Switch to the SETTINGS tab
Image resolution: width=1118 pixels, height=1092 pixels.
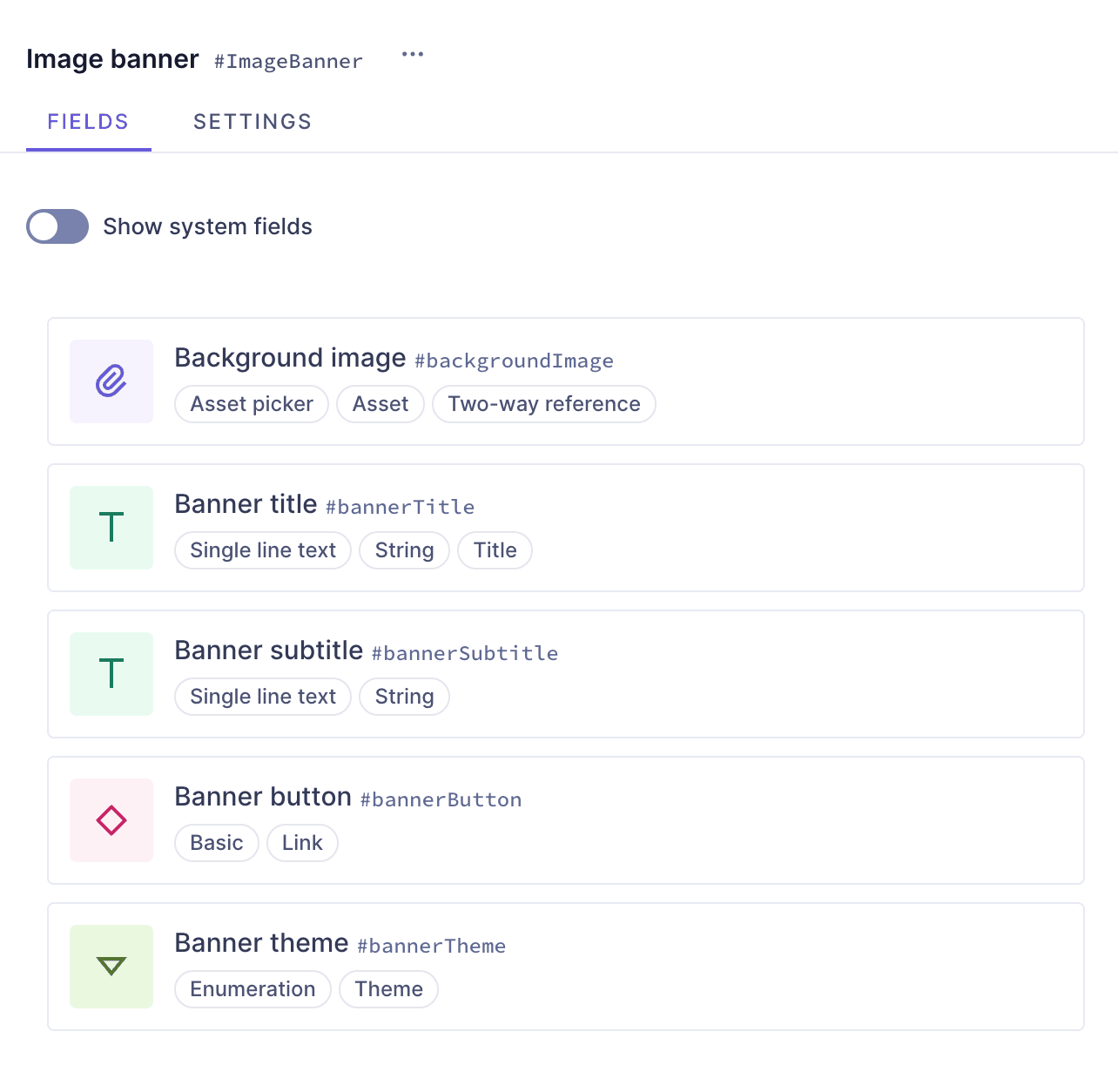[252, 121]
